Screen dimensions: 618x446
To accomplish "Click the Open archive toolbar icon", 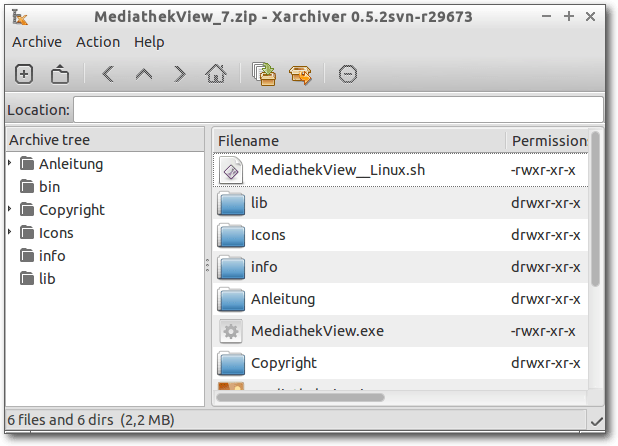I will coord(60,74).
